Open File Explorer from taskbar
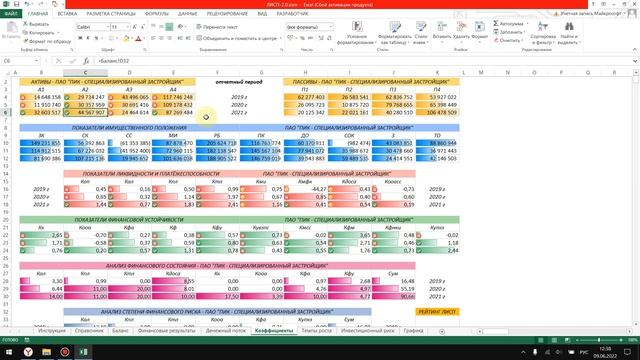The width and height of the screenshot is (640, 360). [46, 352]
